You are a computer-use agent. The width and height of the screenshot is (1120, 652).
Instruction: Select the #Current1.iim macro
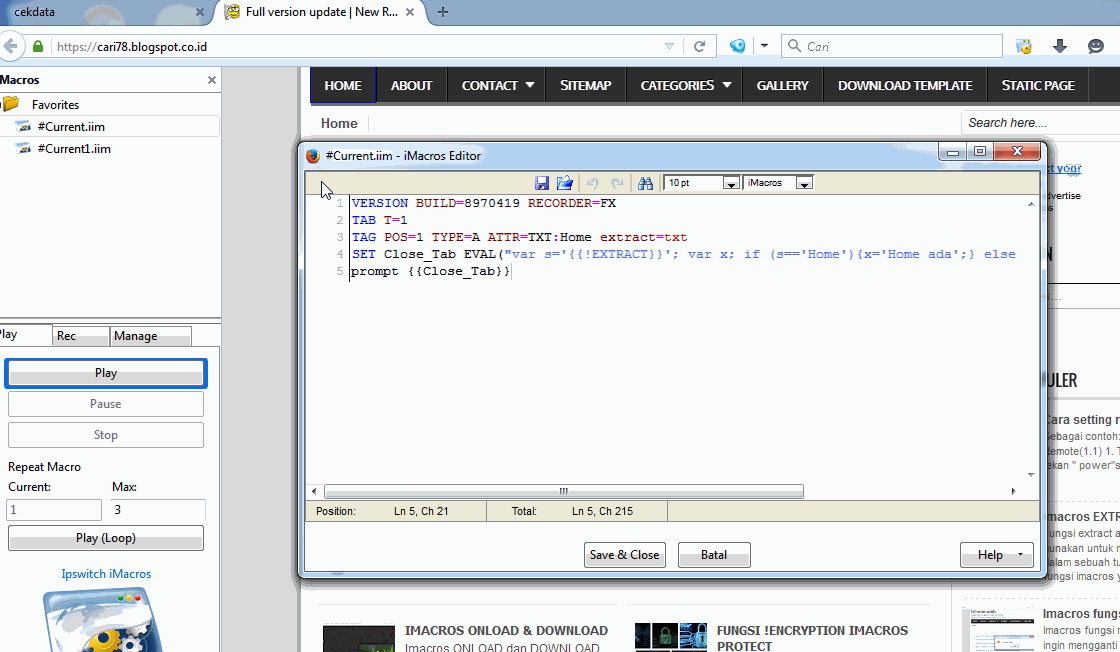pos(74,149)
